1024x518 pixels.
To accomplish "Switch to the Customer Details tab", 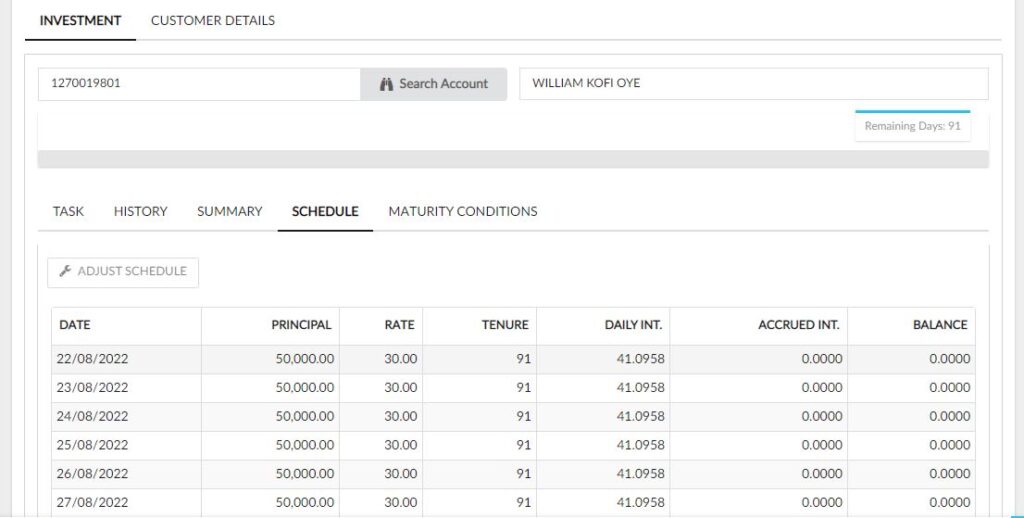I will 212,20.
